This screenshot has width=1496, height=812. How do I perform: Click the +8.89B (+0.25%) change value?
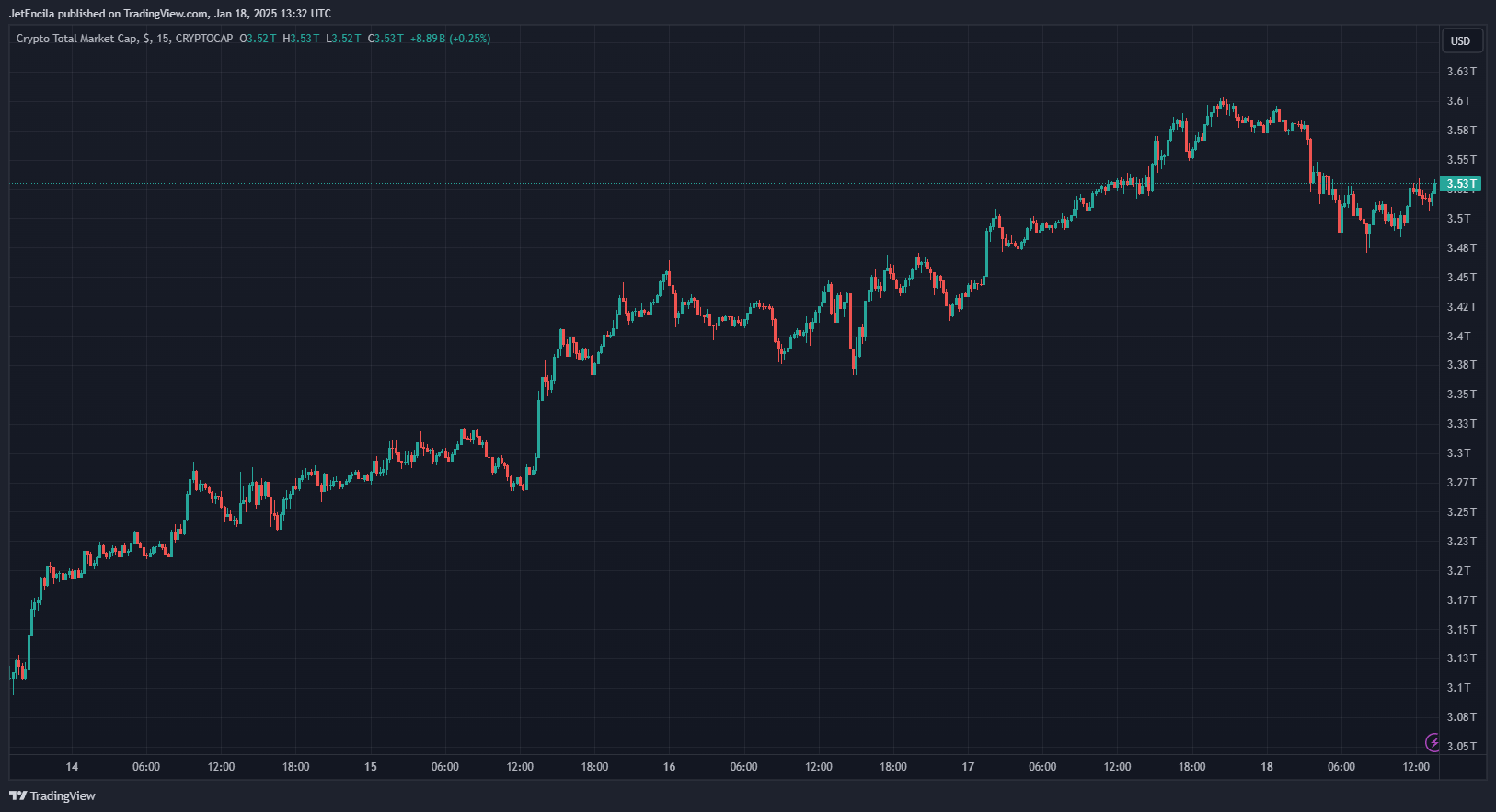click(450, 39)
